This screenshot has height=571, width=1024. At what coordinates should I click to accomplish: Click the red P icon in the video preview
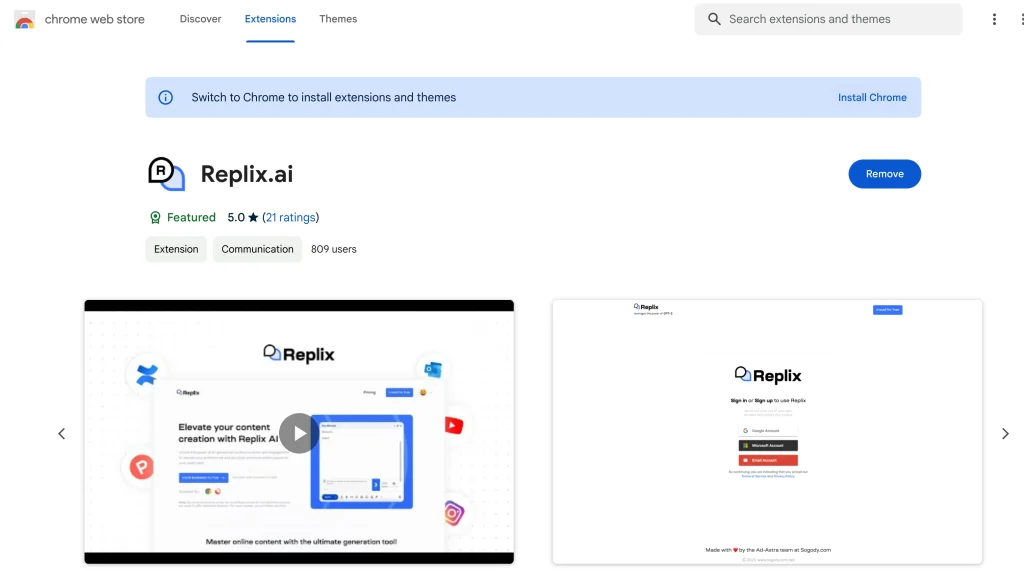[x=142, y=466]
